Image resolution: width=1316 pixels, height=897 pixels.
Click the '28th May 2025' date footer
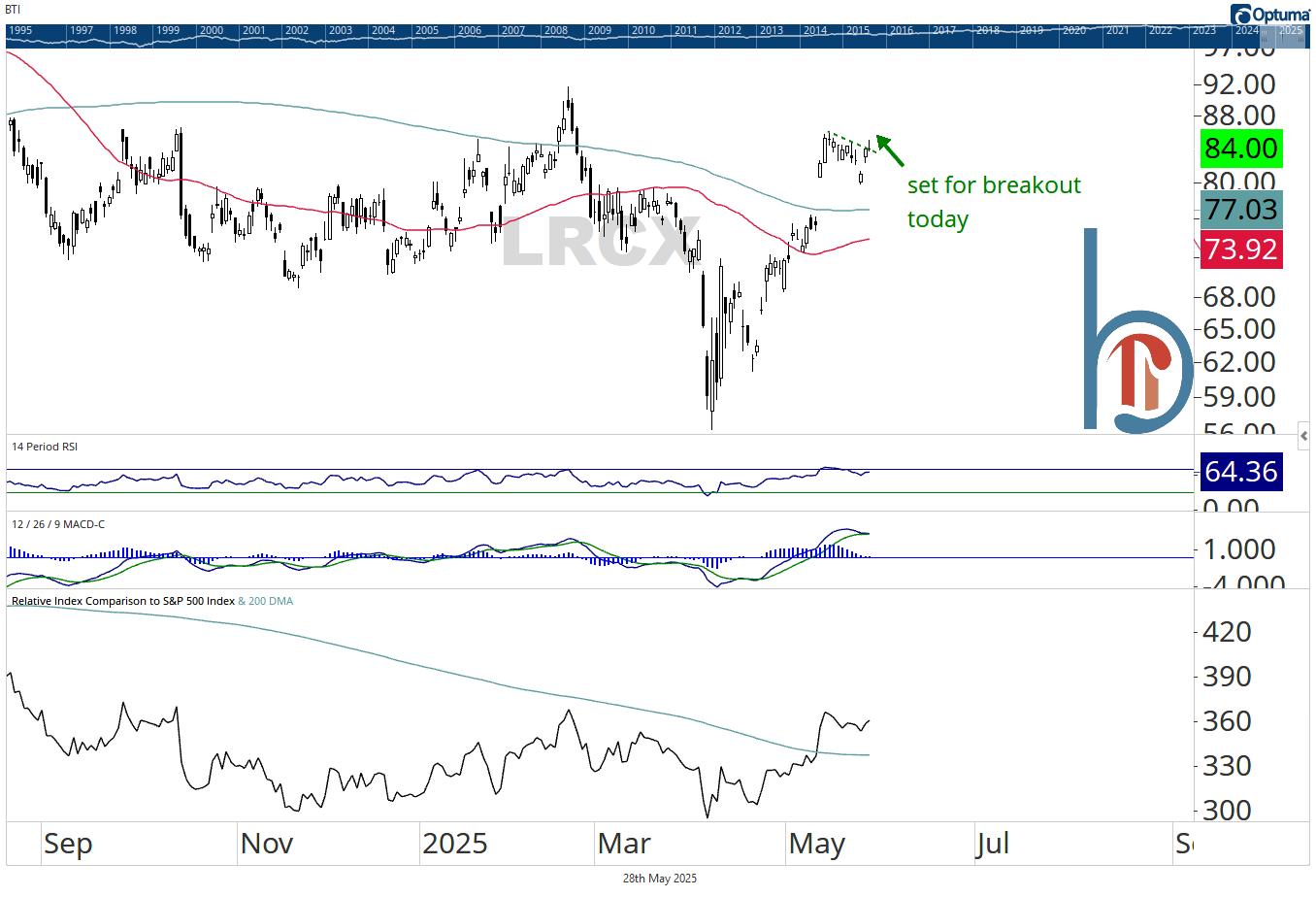coord(660,879)
